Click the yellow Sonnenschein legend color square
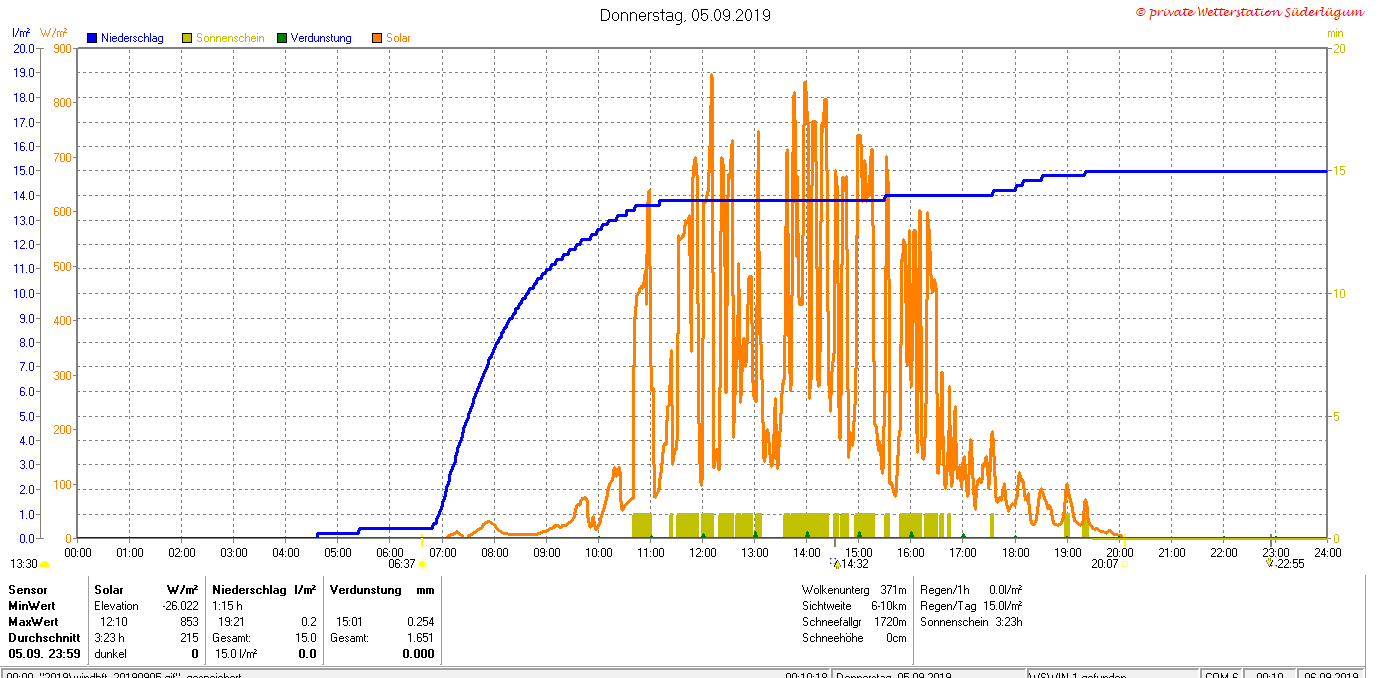Screen dimensions: 1396x678 tap(187, 38)
